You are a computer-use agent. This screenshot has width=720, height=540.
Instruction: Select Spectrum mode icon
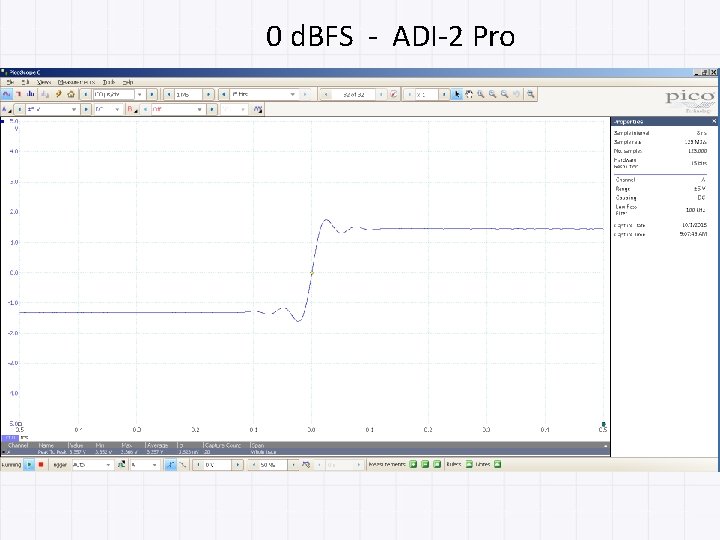(31, 94)
